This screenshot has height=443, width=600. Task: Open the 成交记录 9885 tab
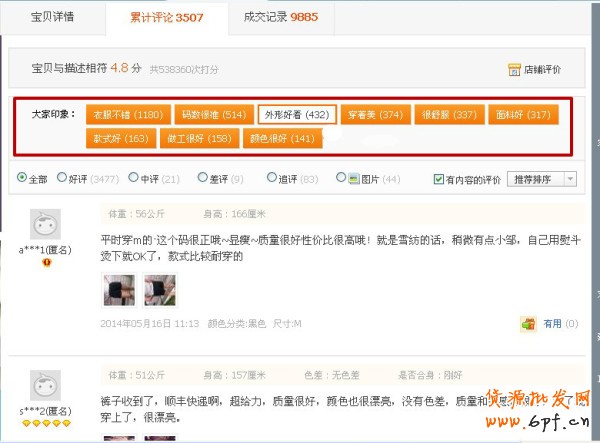pos(282,17)
